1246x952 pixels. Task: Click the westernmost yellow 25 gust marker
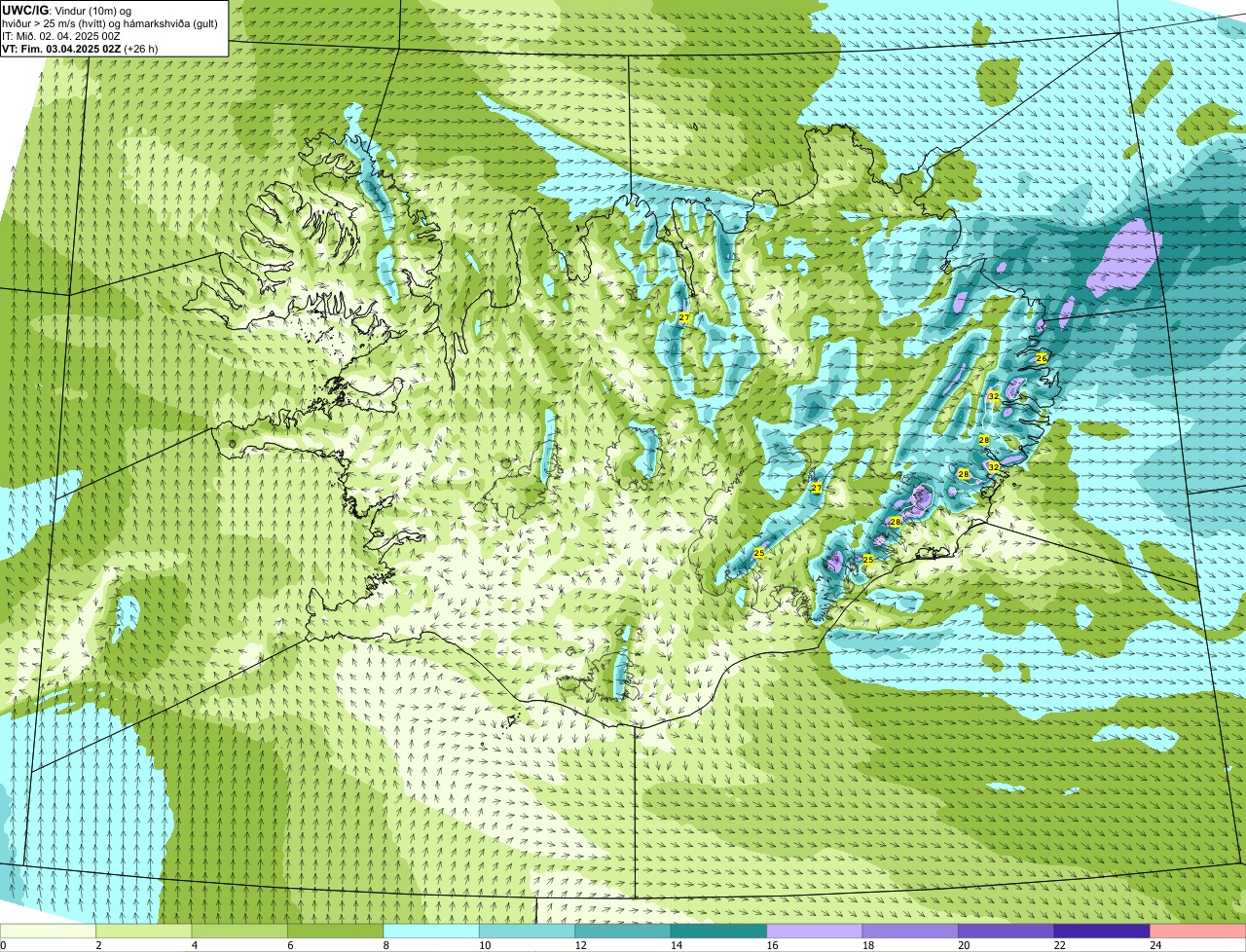coord(758,553)
